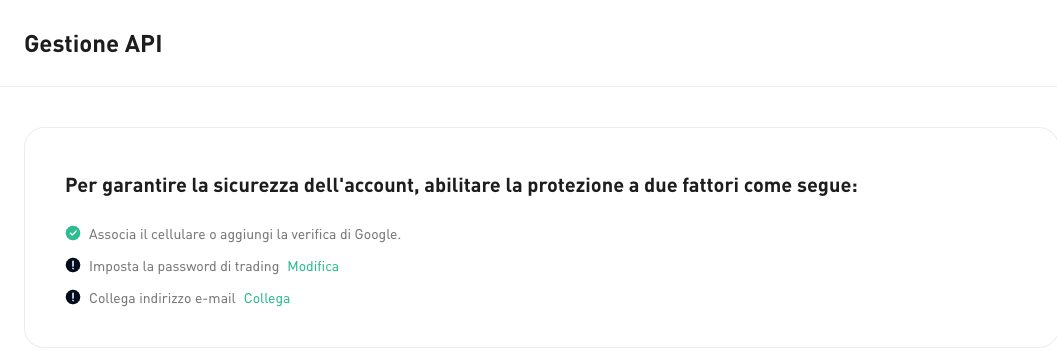The height and width of the screenshot is (364, 1057).
Task: Click the warning icon beside trading password
Action: (x=73, y=266)
